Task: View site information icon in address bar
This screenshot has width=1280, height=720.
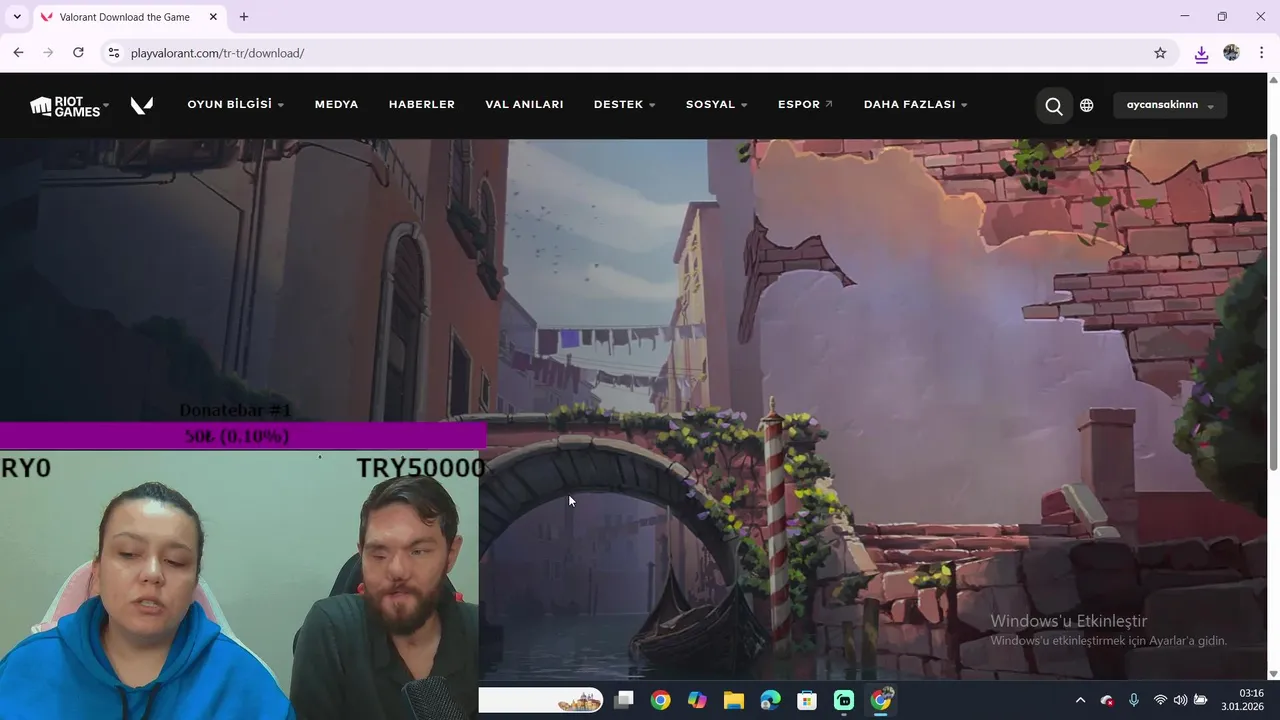Action: [x=114, y=53]
